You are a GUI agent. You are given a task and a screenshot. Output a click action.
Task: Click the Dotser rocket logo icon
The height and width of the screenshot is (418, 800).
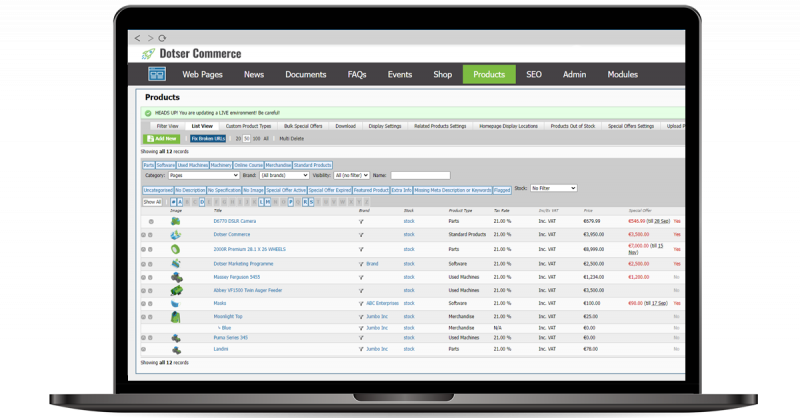coord(148,54)
